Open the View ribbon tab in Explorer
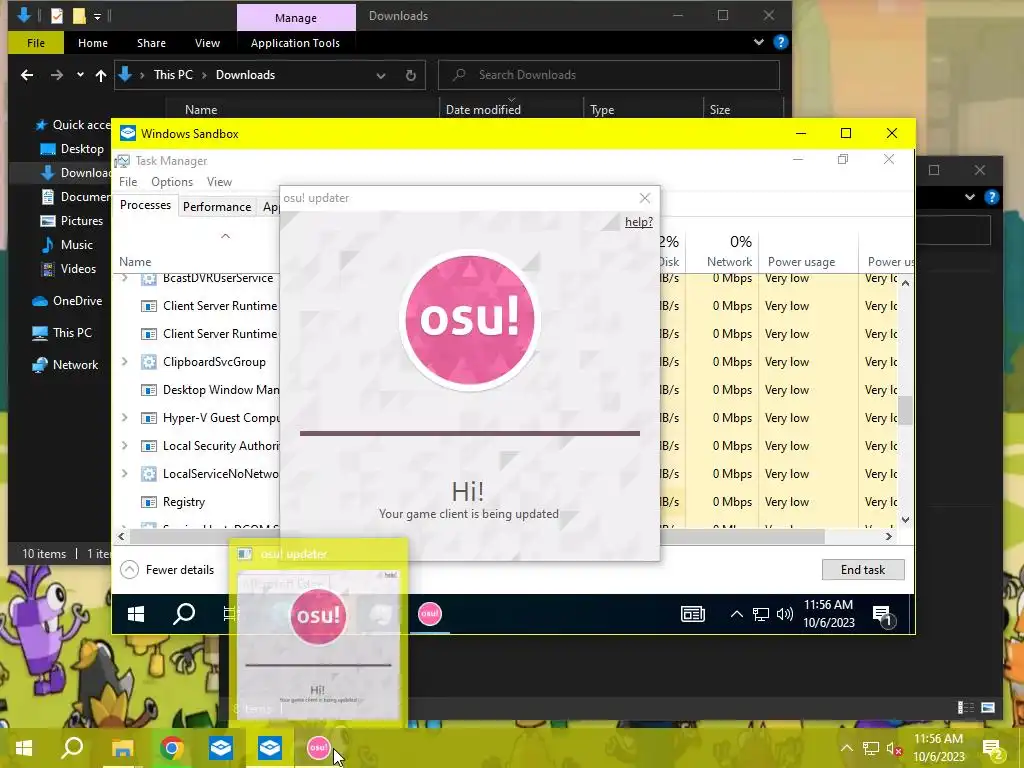Image resolution: width=1024 pixels, height=768 pixels. tap(207, 43)
